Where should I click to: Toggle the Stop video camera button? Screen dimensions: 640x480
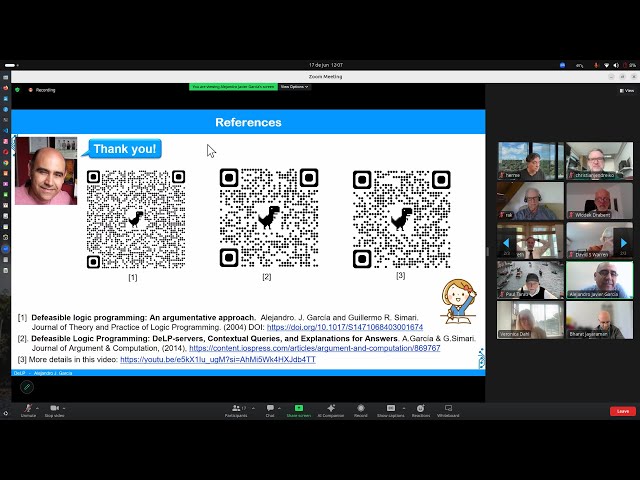[x=54, y=409]
